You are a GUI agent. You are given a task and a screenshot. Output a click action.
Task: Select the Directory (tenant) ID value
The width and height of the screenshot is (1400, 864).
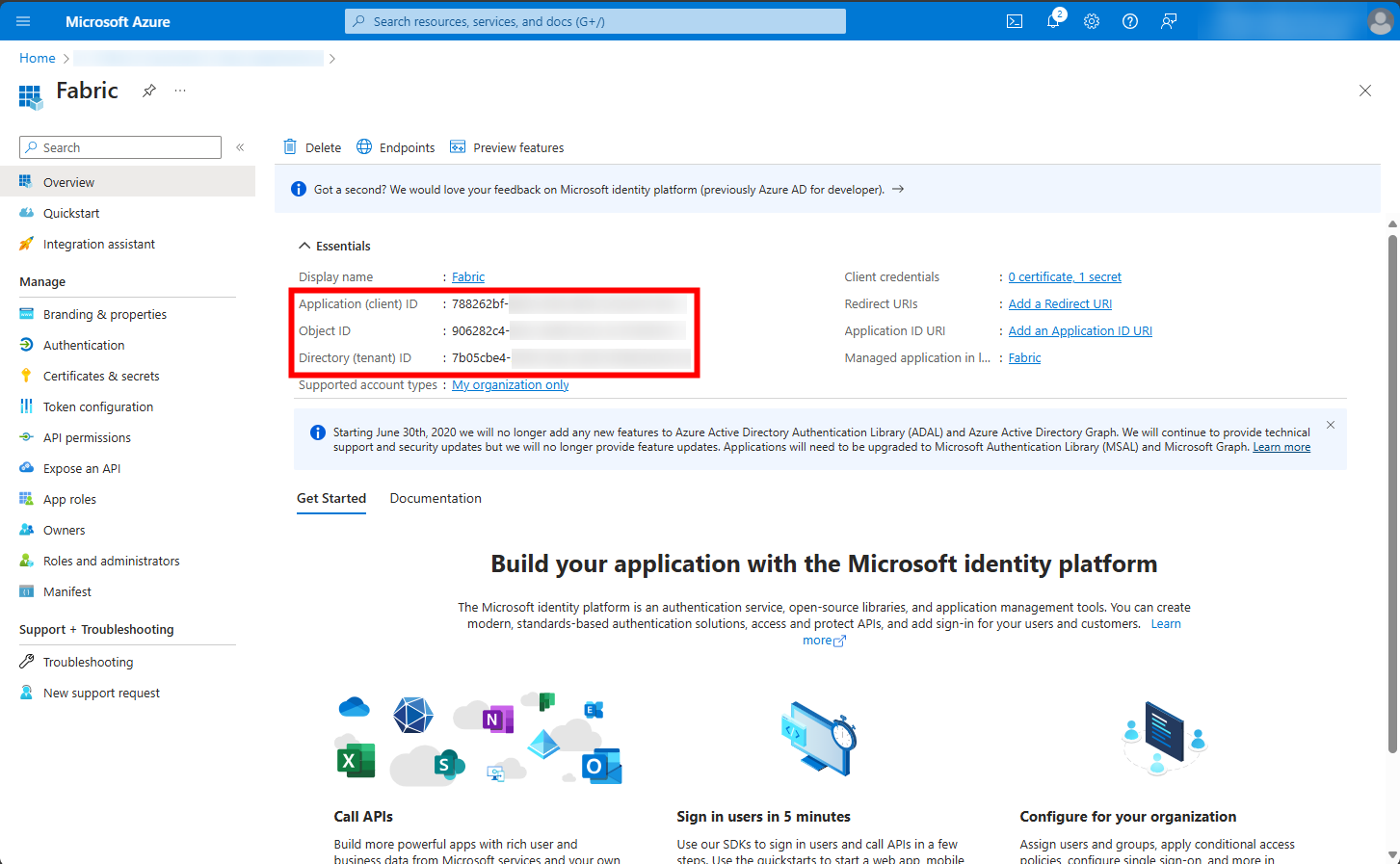tap(571, 357)
